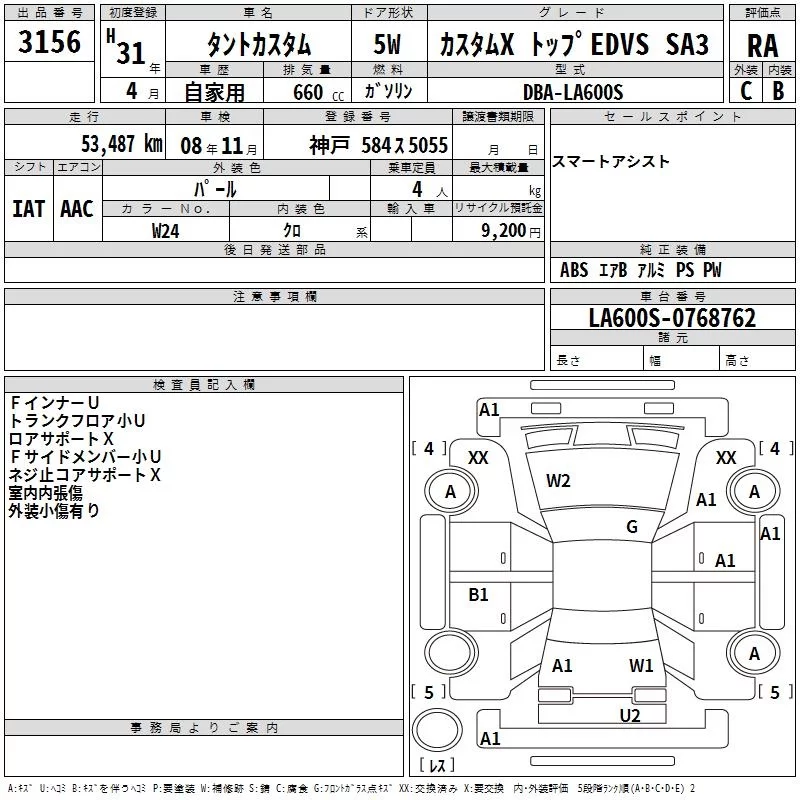This screenshot has width=800, height=800.
Task: Click the 最大積載量 header
Action: click(498, 167)
